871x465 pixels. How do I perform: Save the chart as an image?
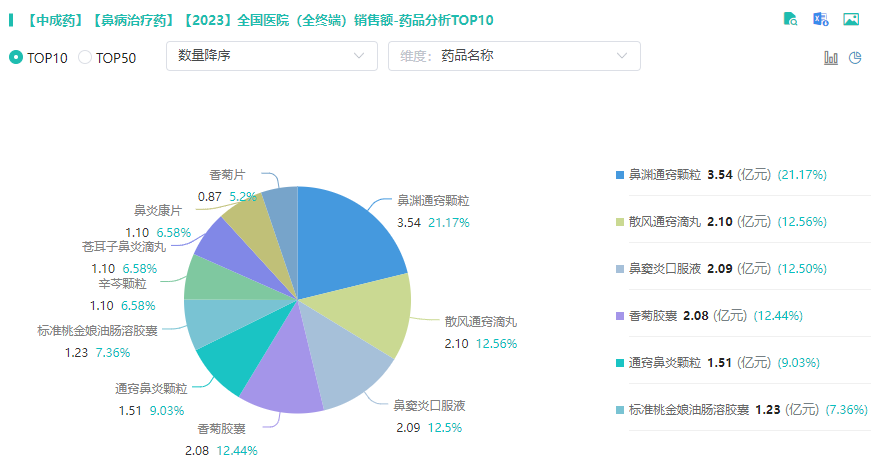click(851, 19)
